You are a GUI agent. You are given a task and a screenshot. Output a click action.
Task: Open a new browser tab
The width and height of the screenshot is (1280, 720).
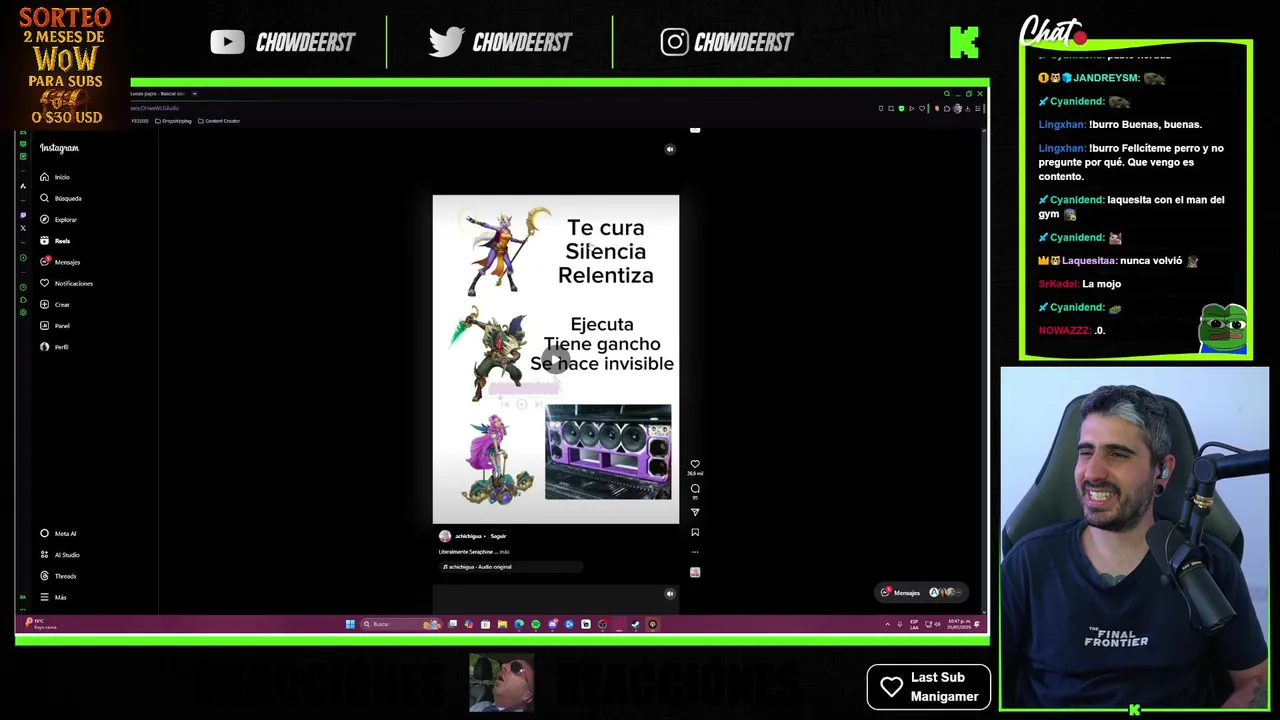coord(195,93)
